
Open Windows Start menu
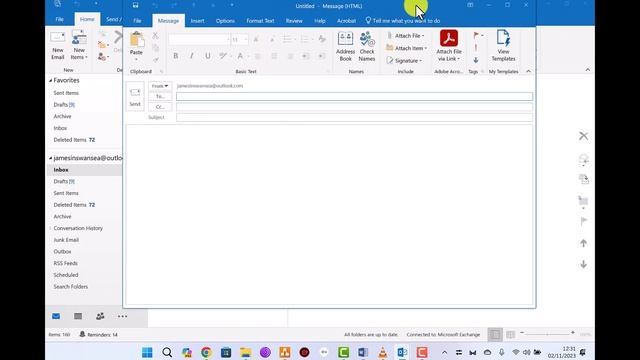pos(147,352)
